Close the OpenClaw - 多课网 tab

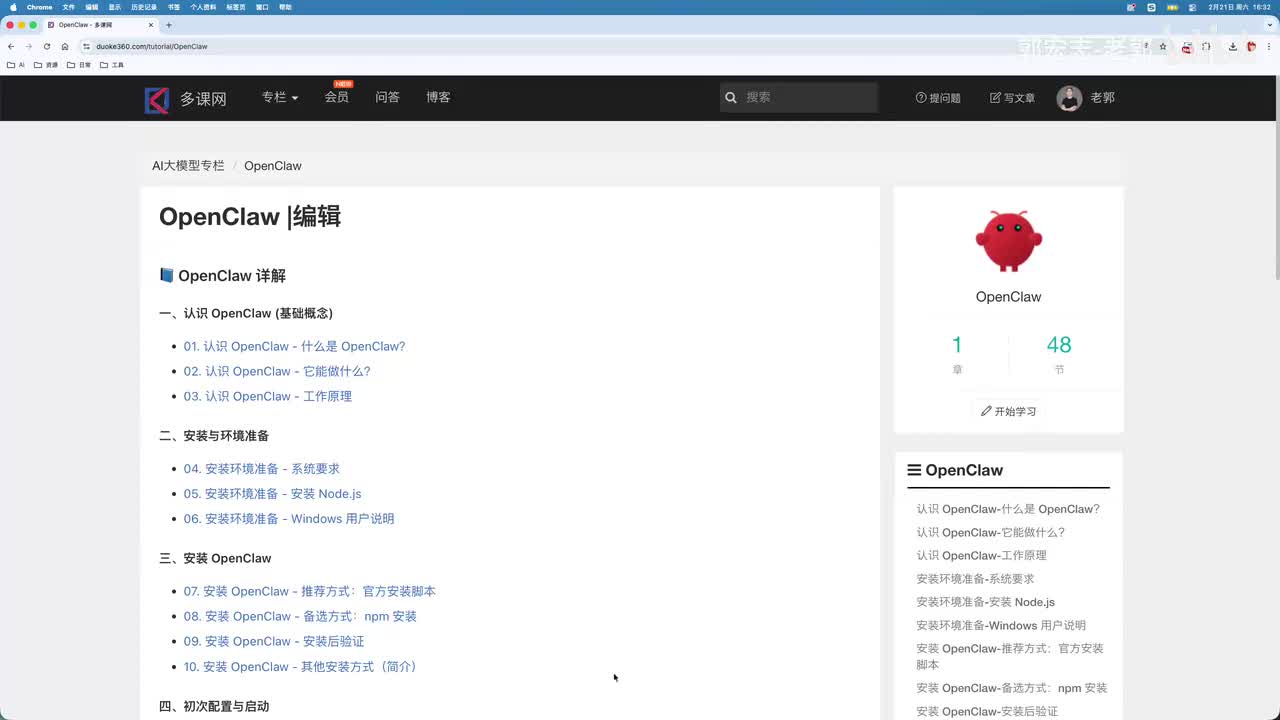click(150, 25)
